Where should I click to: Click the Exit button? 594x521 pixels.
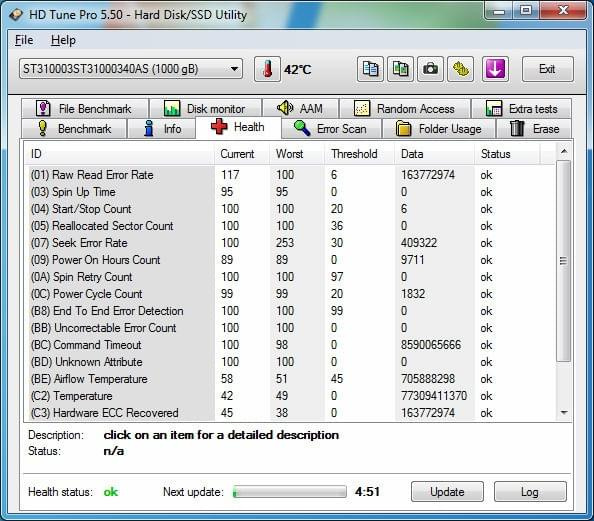coord(547,69)
